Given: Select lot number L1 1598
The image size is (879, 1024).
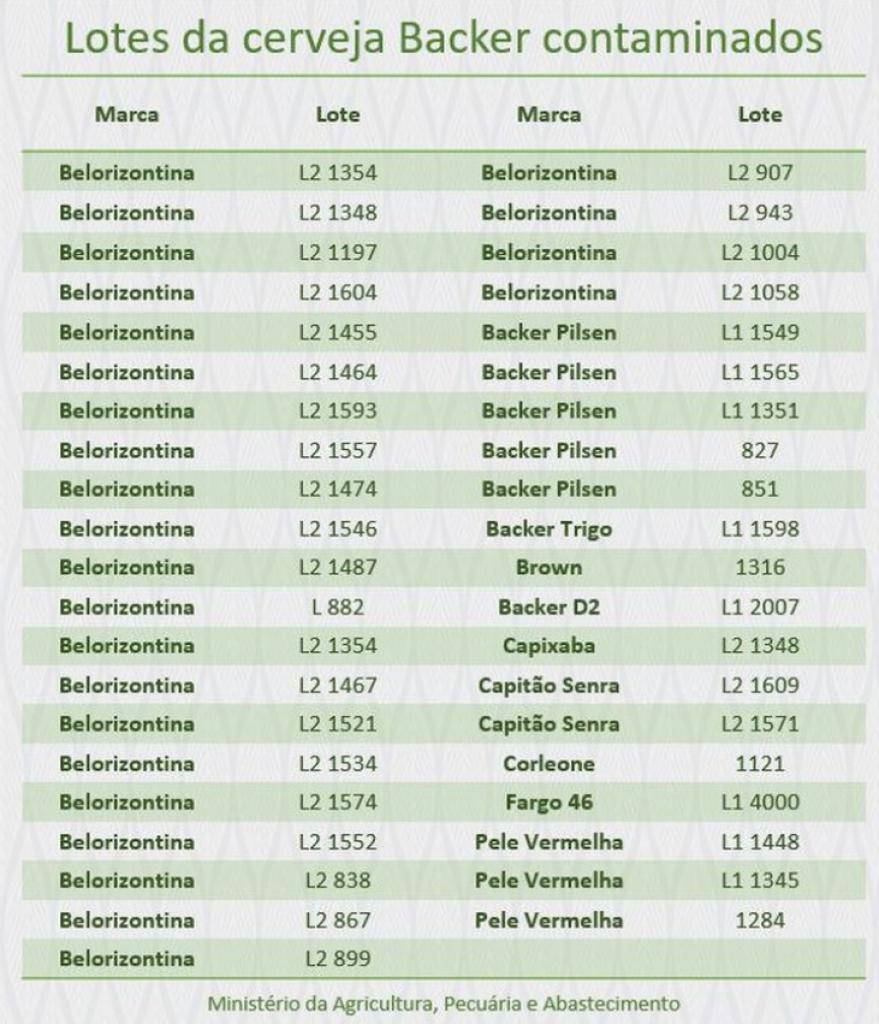Looking at the screenshot, I should click(760, 529).
